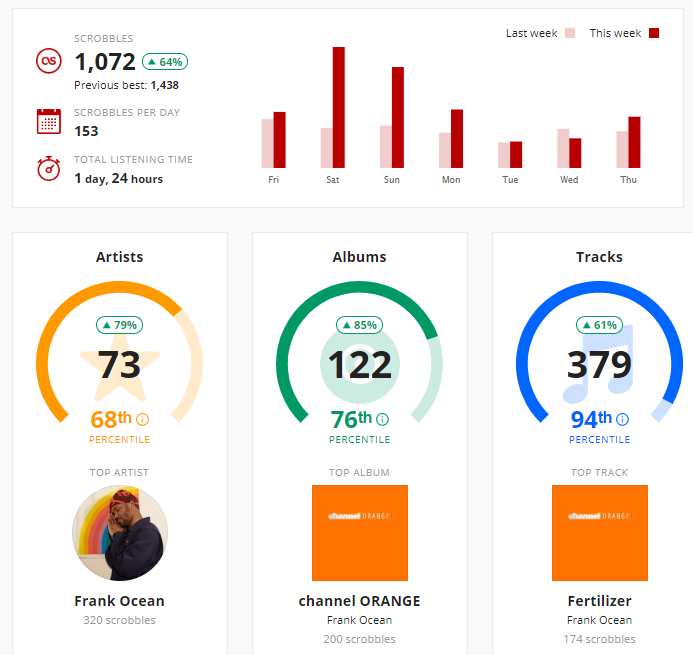This screenshot has width=693, height=655.
Task: Click the stopwatch listening time icon
Action: click(x=49, y=168)
